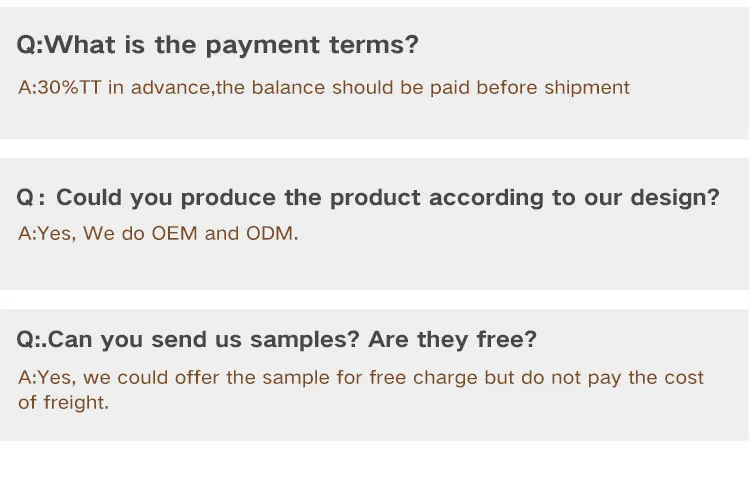Click the word "samples" in the third question

(x=304, y=340)
